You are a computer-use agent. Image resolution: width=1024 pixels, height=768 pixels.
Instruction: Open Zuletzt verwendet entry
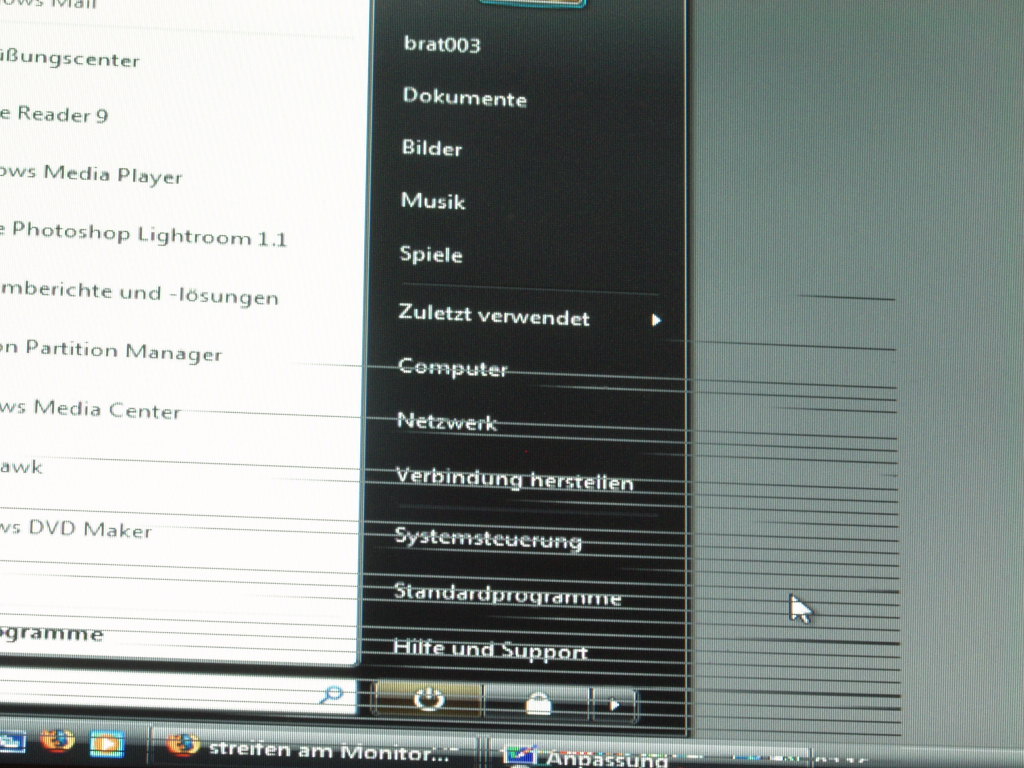494,316
